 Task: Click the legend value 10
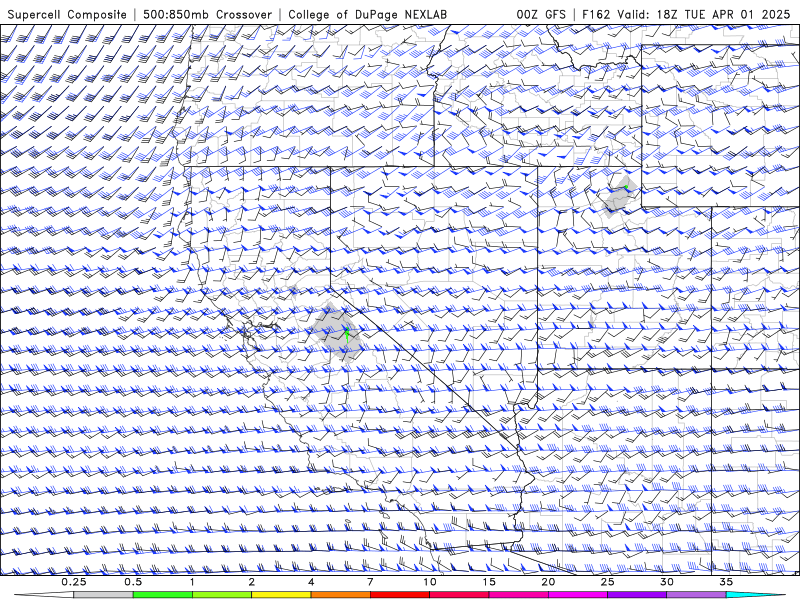coord(430,582)
